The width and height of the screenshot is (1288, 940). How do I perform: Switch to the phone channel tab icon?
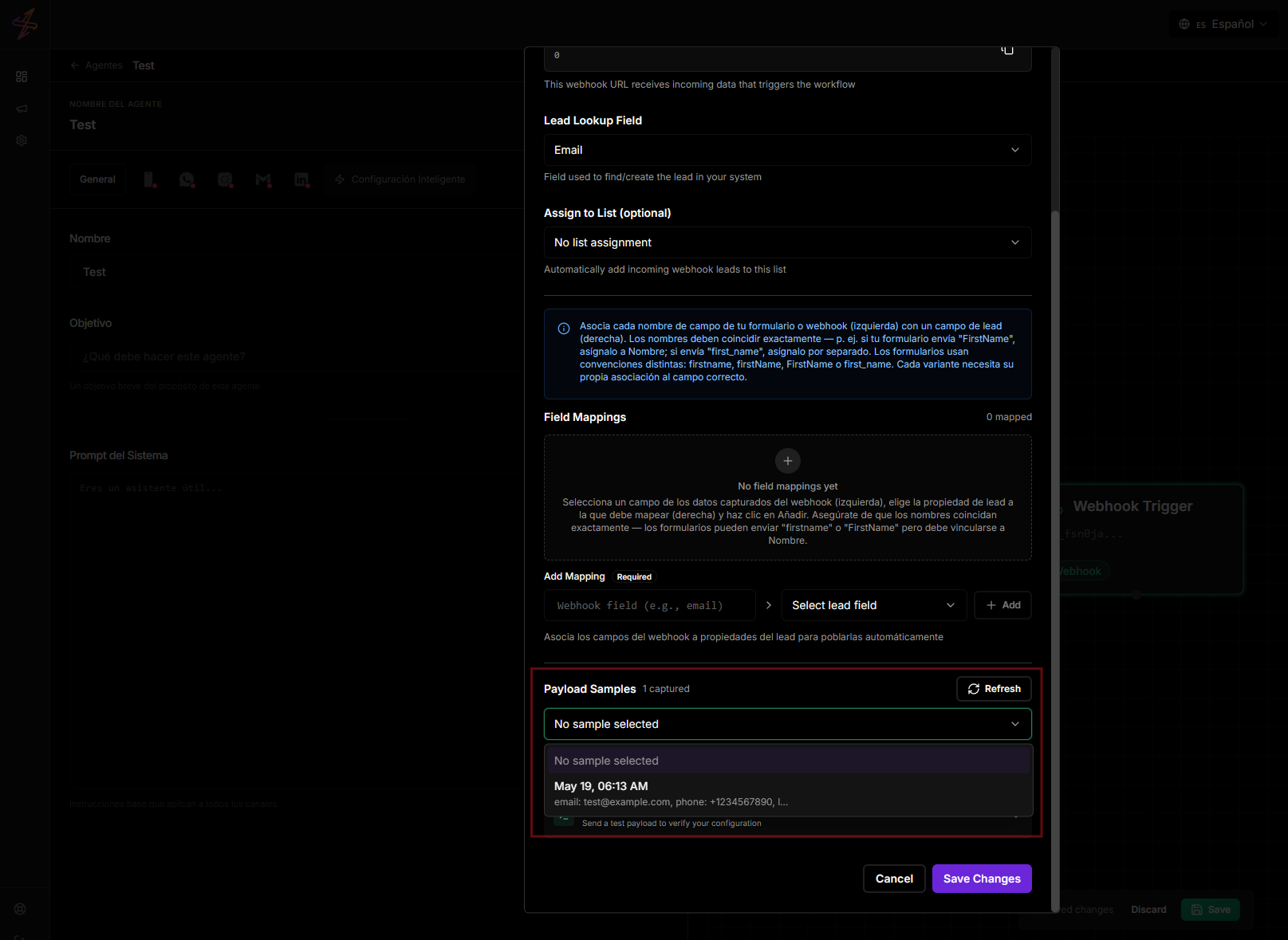coord(149,179)
